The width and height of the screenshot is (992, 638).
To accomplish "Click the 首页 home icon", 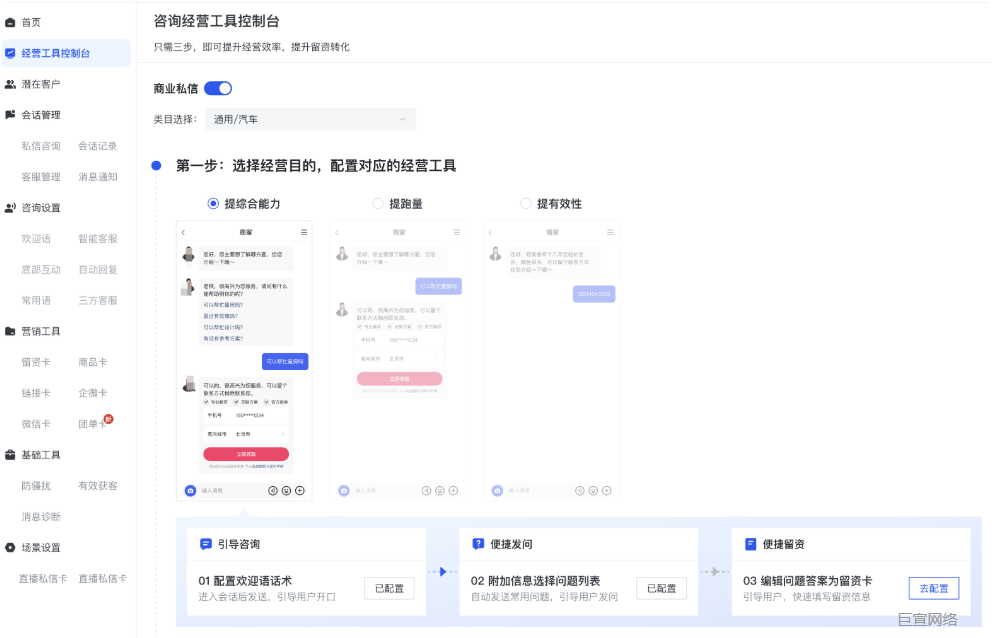I will [x=10, y=23].
